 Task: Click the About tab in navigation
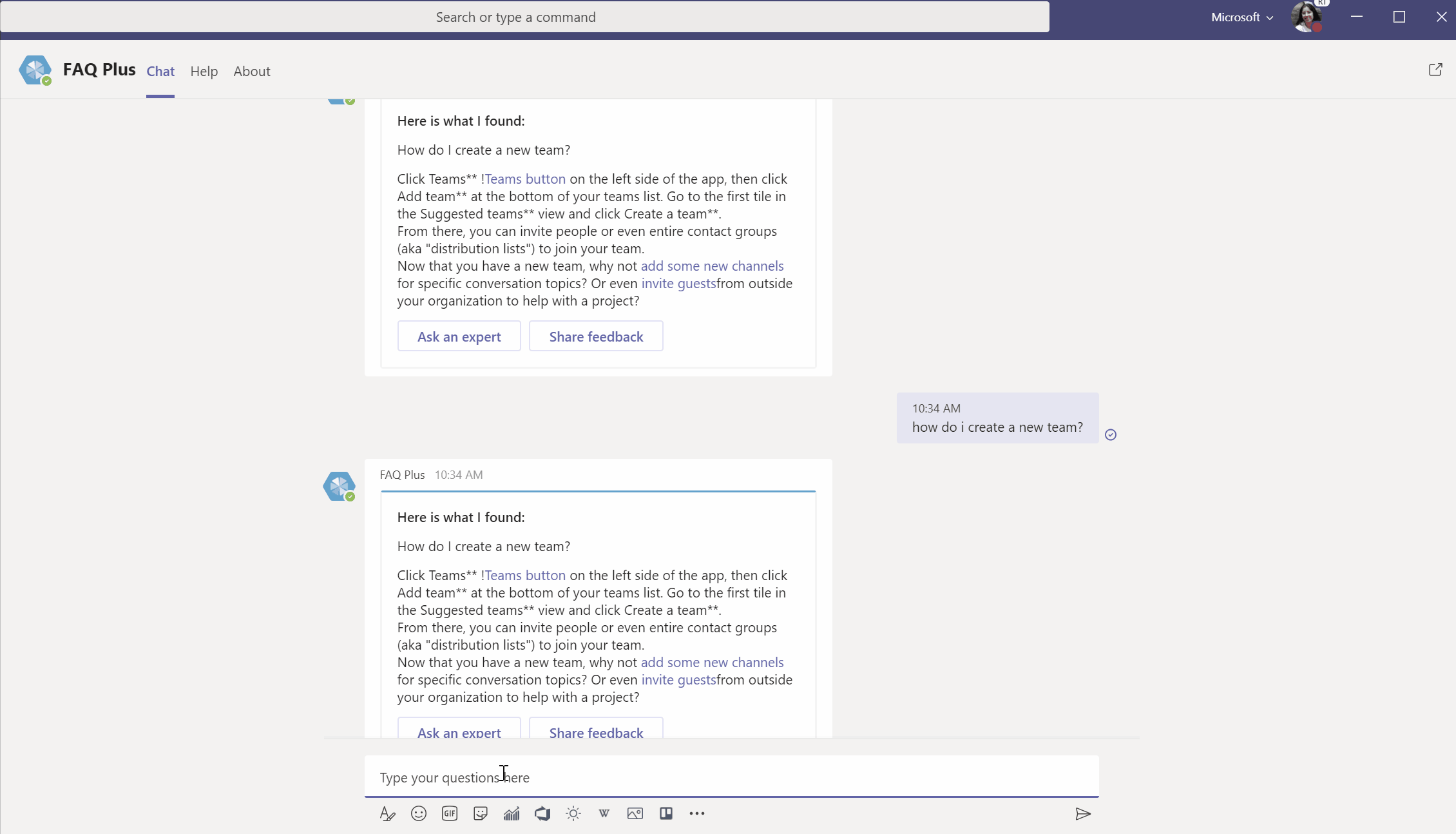251,71
